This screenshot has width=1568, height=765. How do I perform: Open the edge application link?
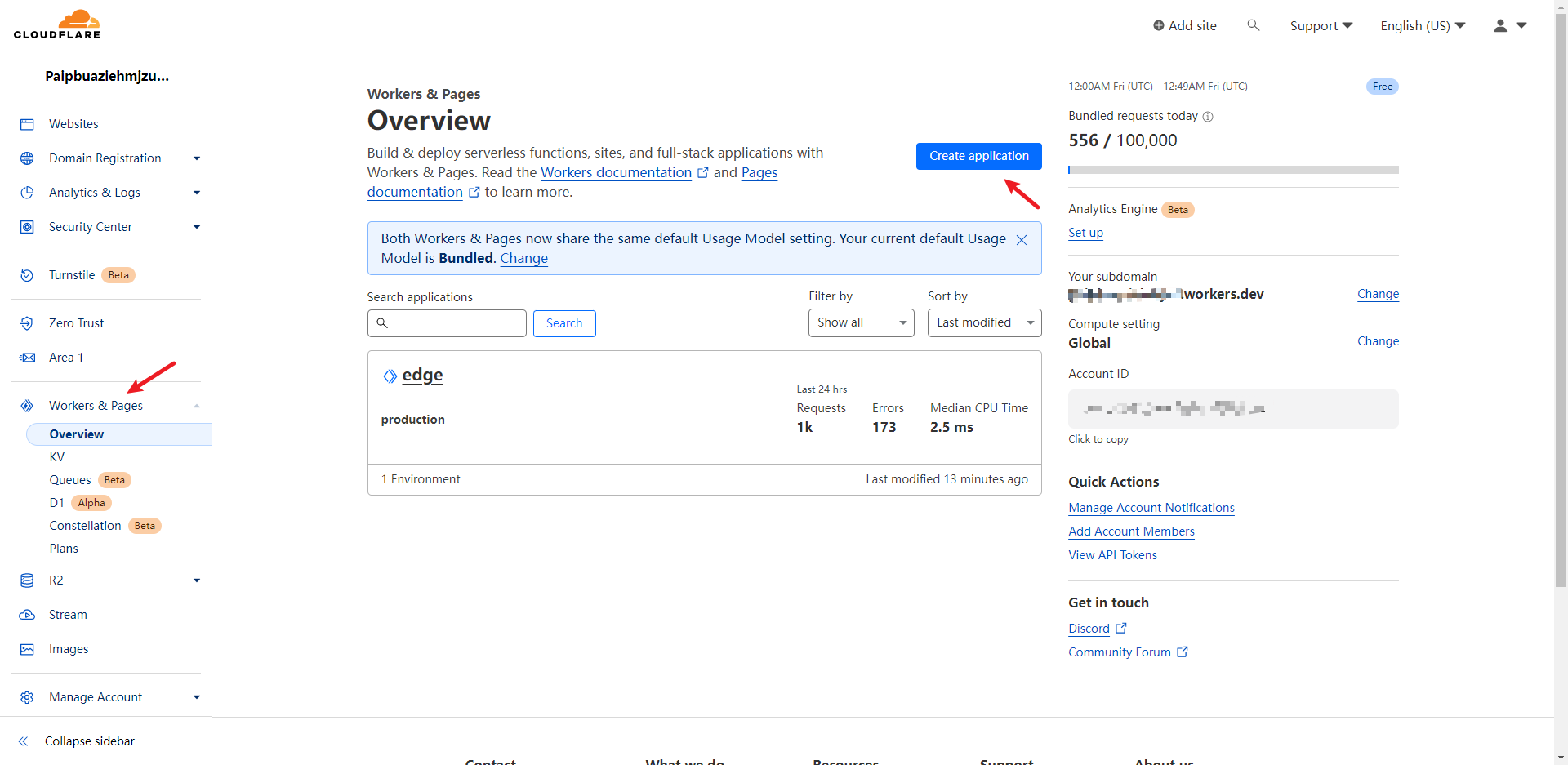[x=422, y=375]
